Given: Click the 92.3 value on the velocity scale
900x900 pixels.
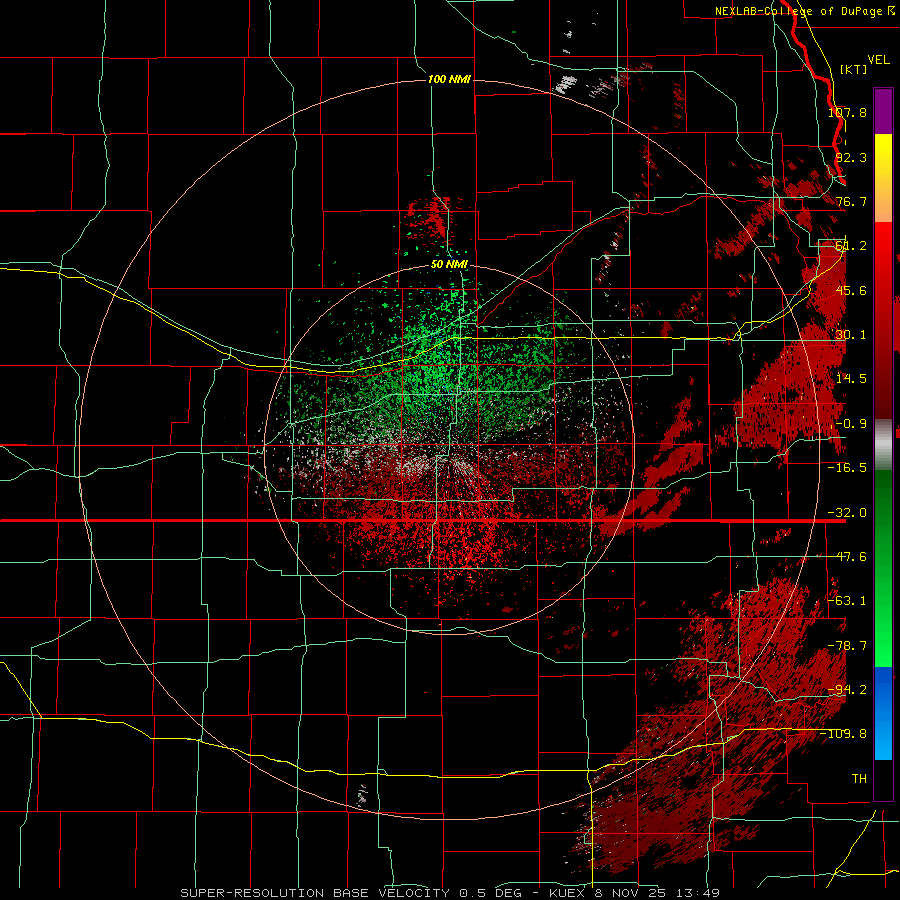Looking at the screenshot, I should pos(851,157).
